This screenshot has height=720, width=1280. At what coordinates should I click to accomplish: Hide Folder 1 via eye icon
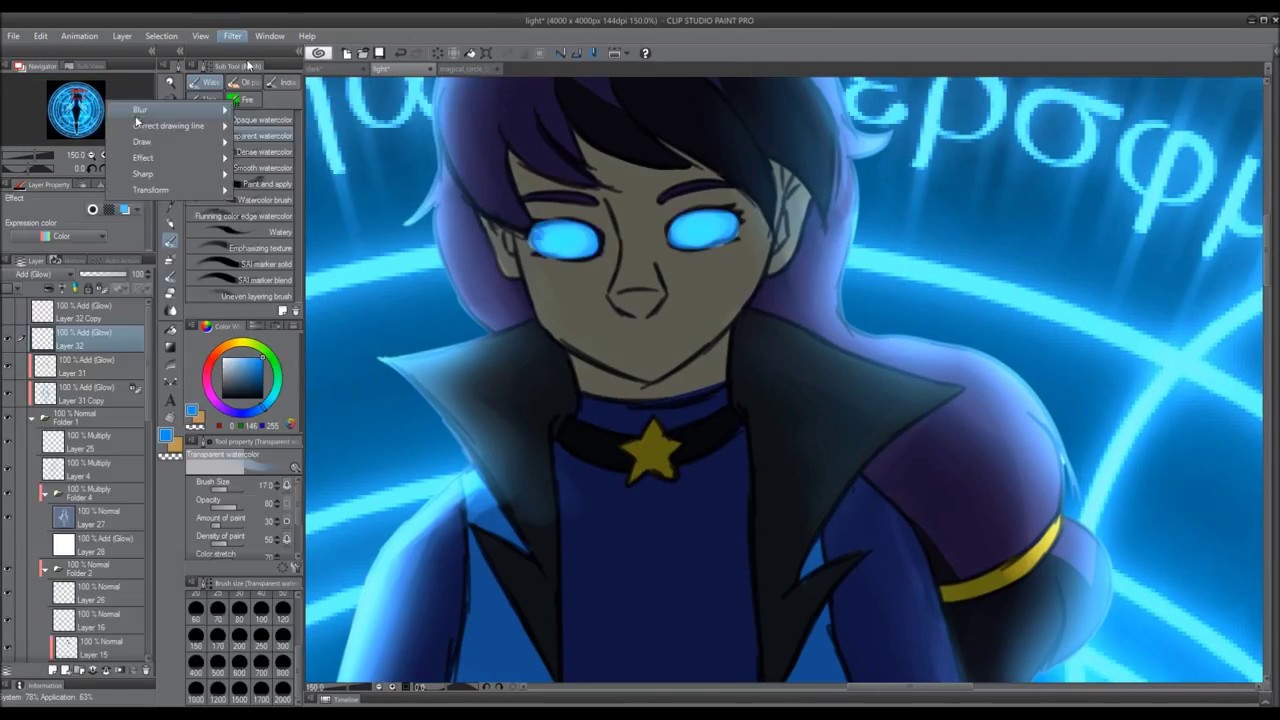click(8, 417)
